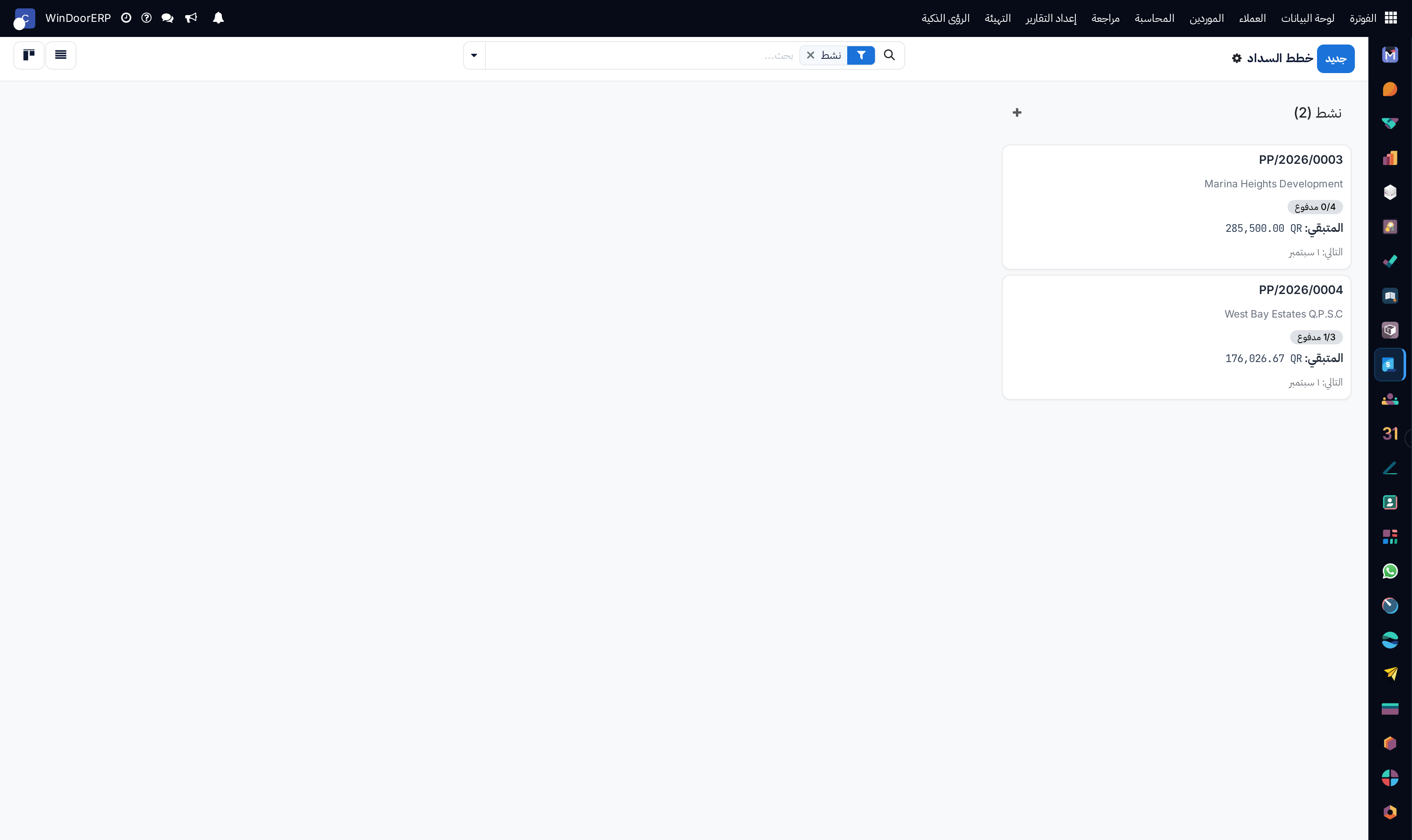Click the gear next to خطط السداد
1412x840 pixels.
click(x=1237, y=58)
